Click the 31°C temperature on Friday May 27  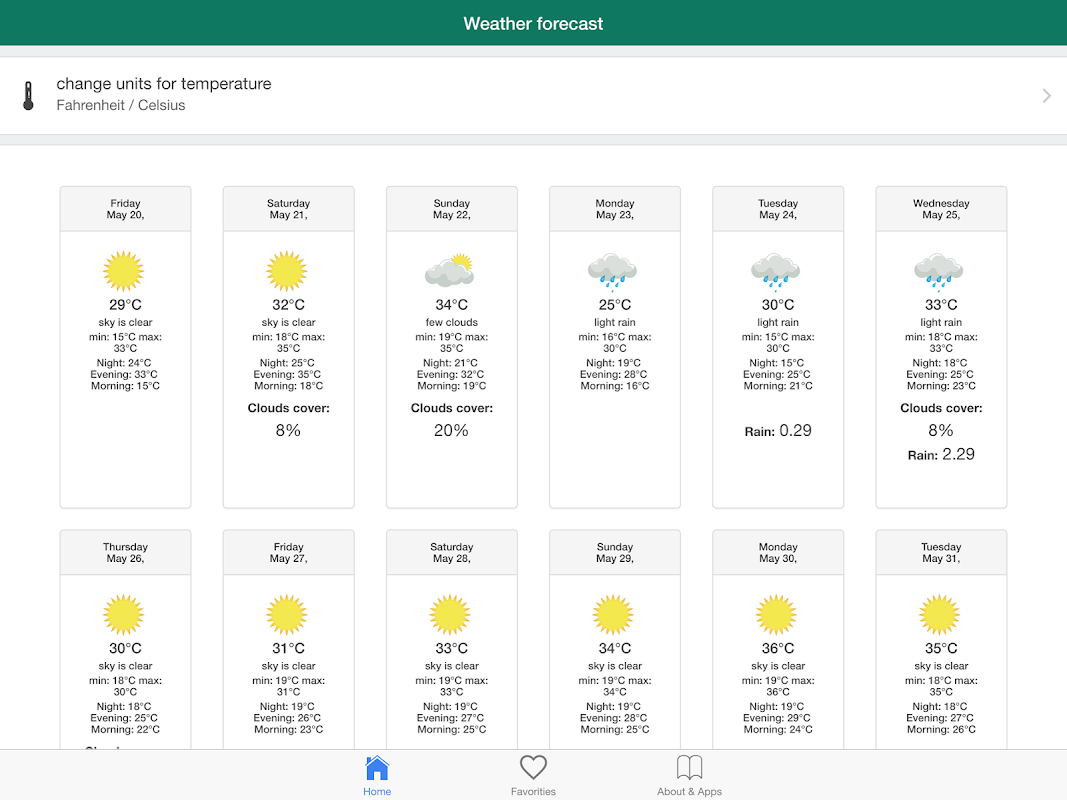coord(289,648)
